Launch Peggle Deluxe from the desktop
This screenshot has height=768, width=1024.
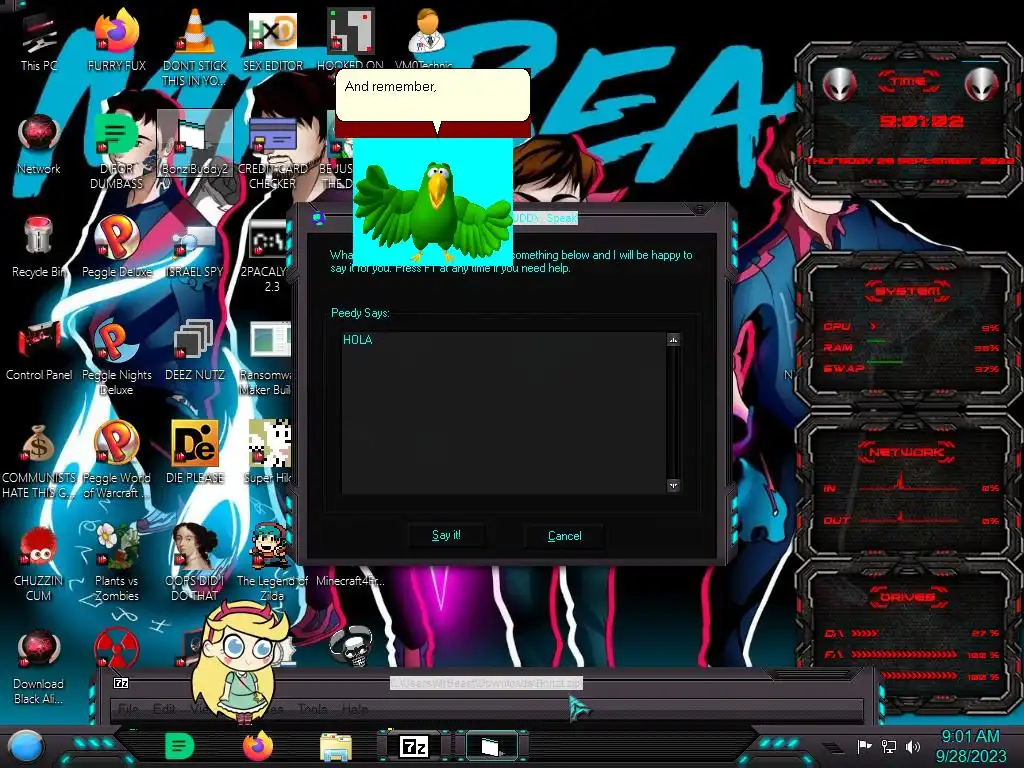click(117, 247)
